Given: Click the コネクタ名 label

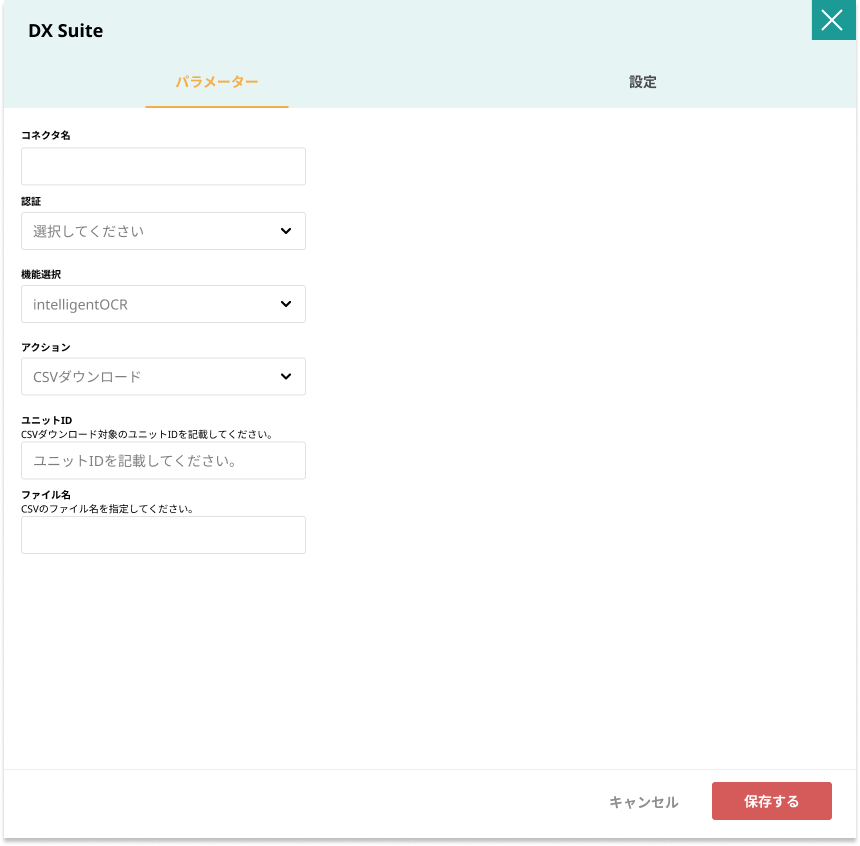Looking at the screenshot, I should coord(46,136).
